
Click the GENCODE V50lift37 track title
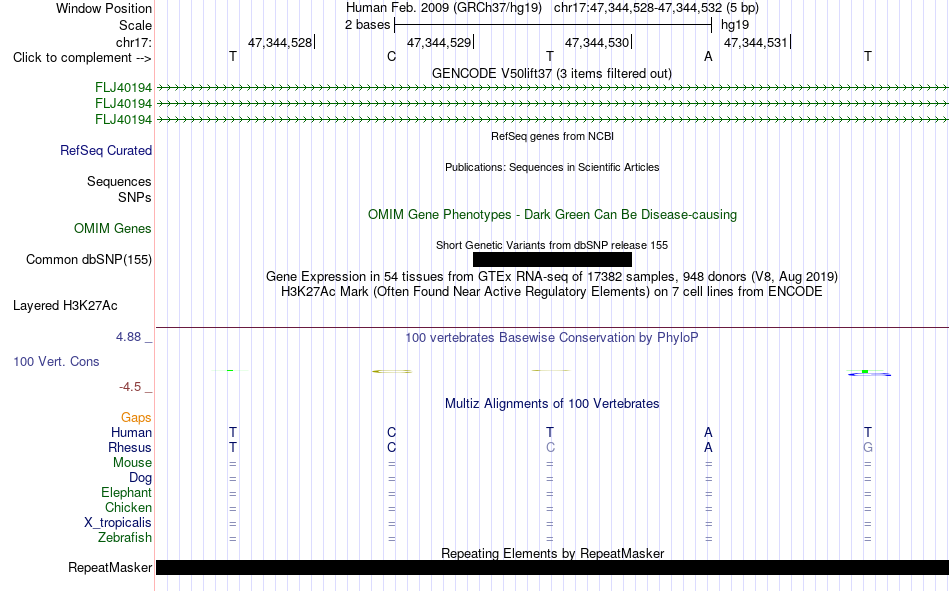(x=552, y=73)
